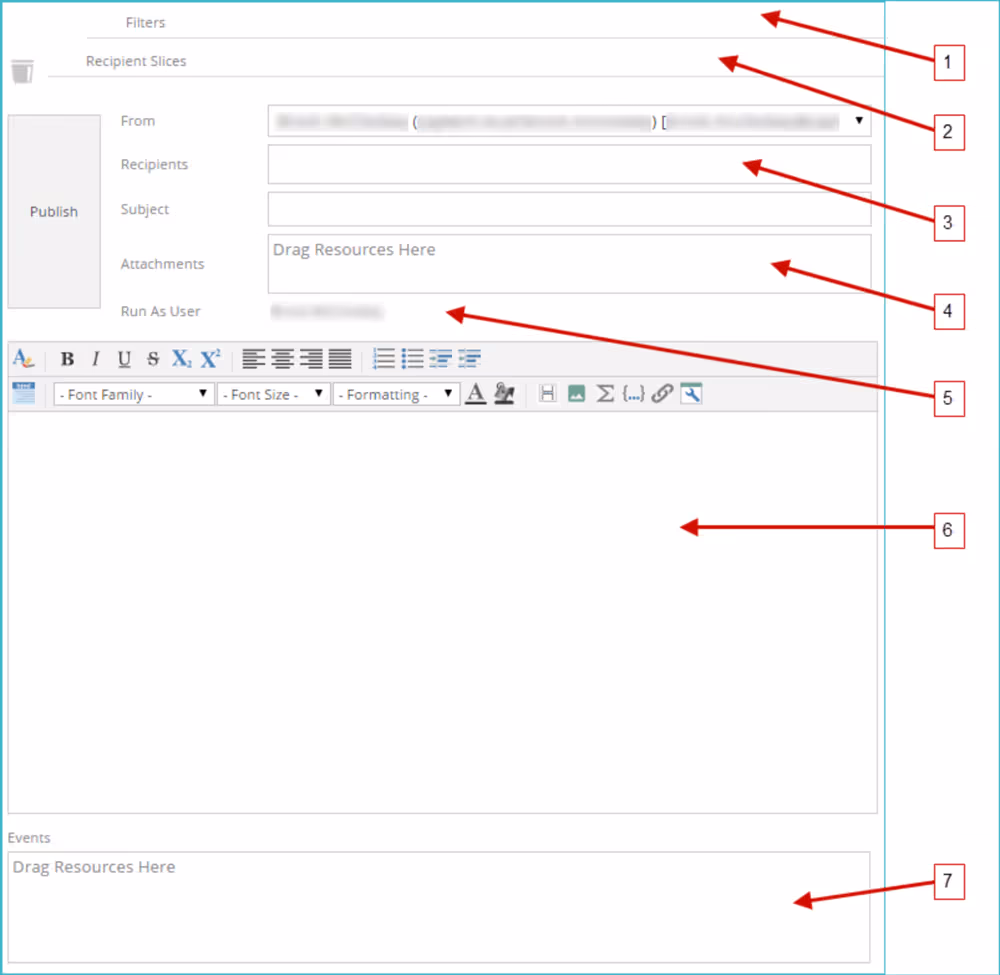Expand the Formatting dropdown
The image size is (1000, 975).
tap(396, 395)
